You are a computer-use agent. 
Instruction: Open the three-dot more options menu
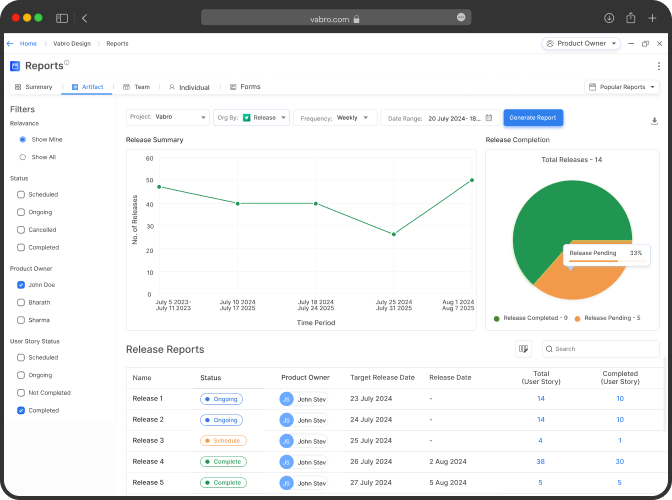tap(659, 66)
